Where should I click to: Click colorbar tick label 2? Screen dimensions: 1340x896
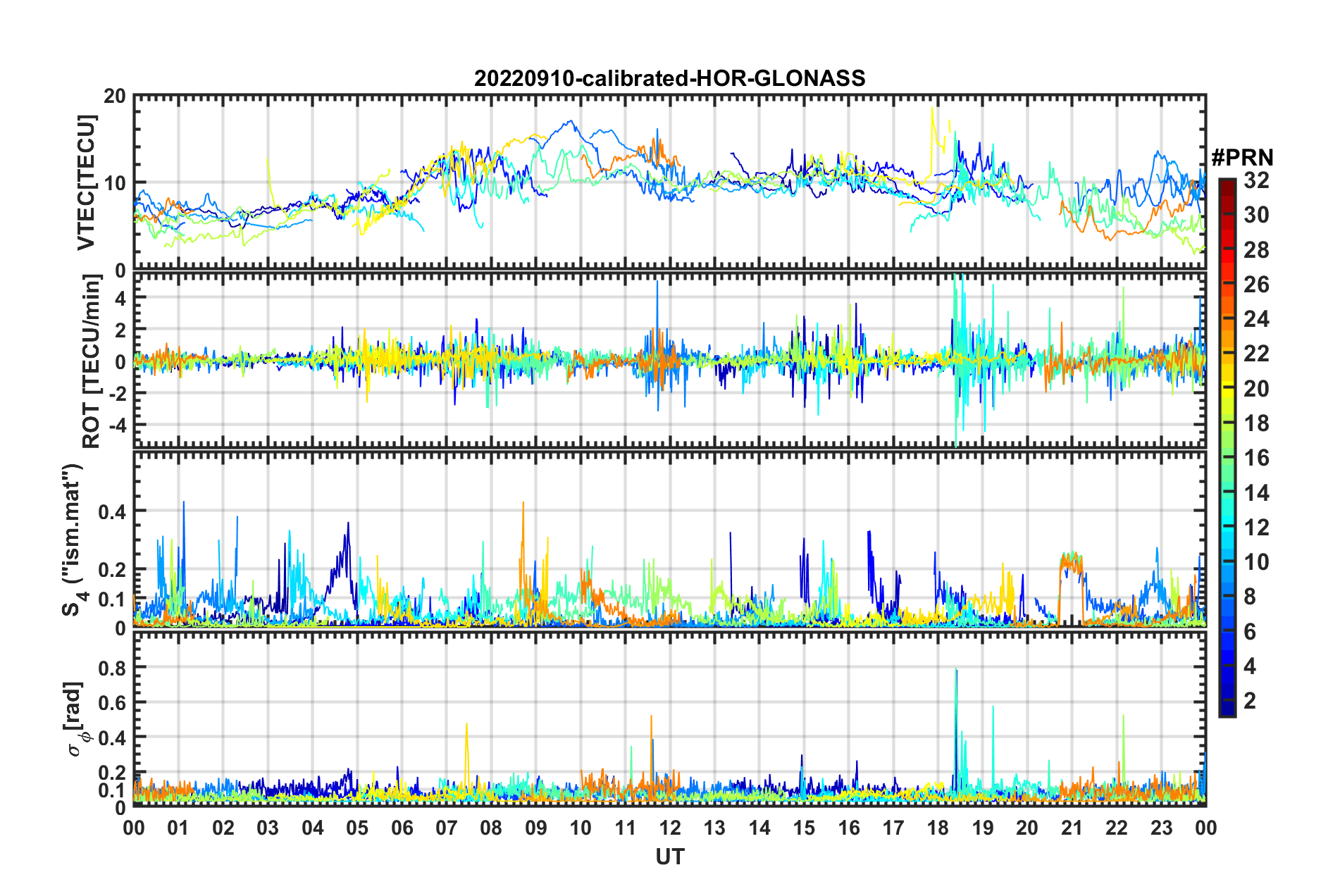pos(1250,700)
